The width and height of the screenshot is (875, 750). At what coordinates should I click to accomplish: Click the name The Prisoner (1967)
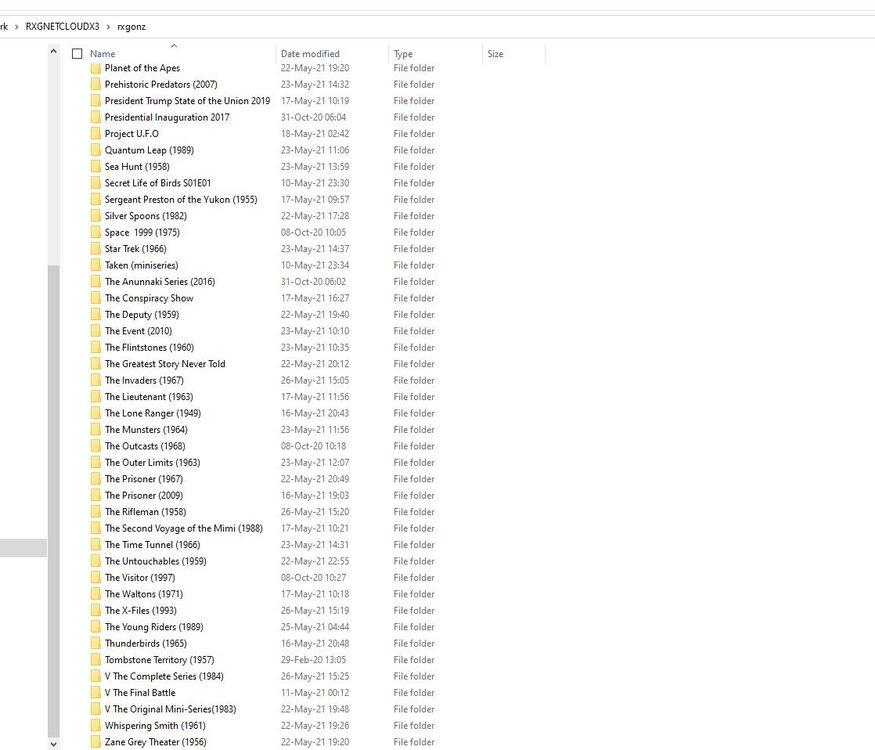[x=144, y=479]
